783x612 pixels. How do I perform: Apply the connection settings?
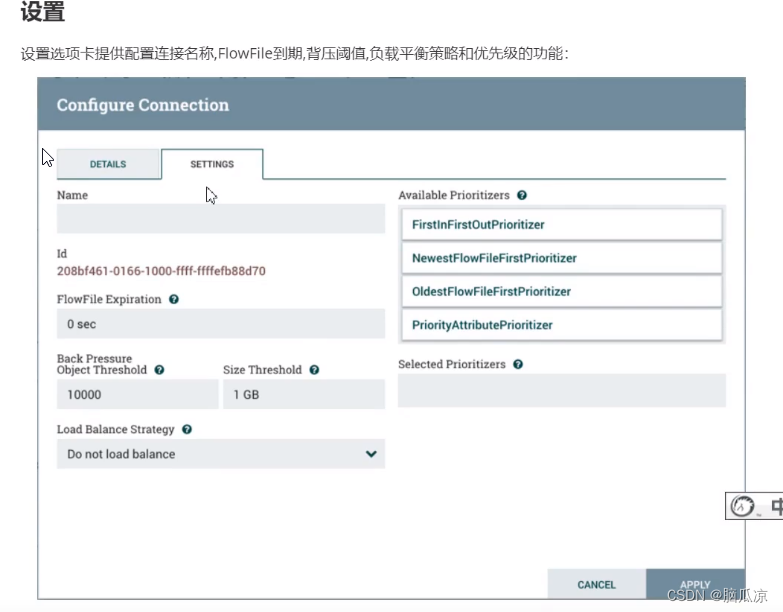tap(695, 584)
